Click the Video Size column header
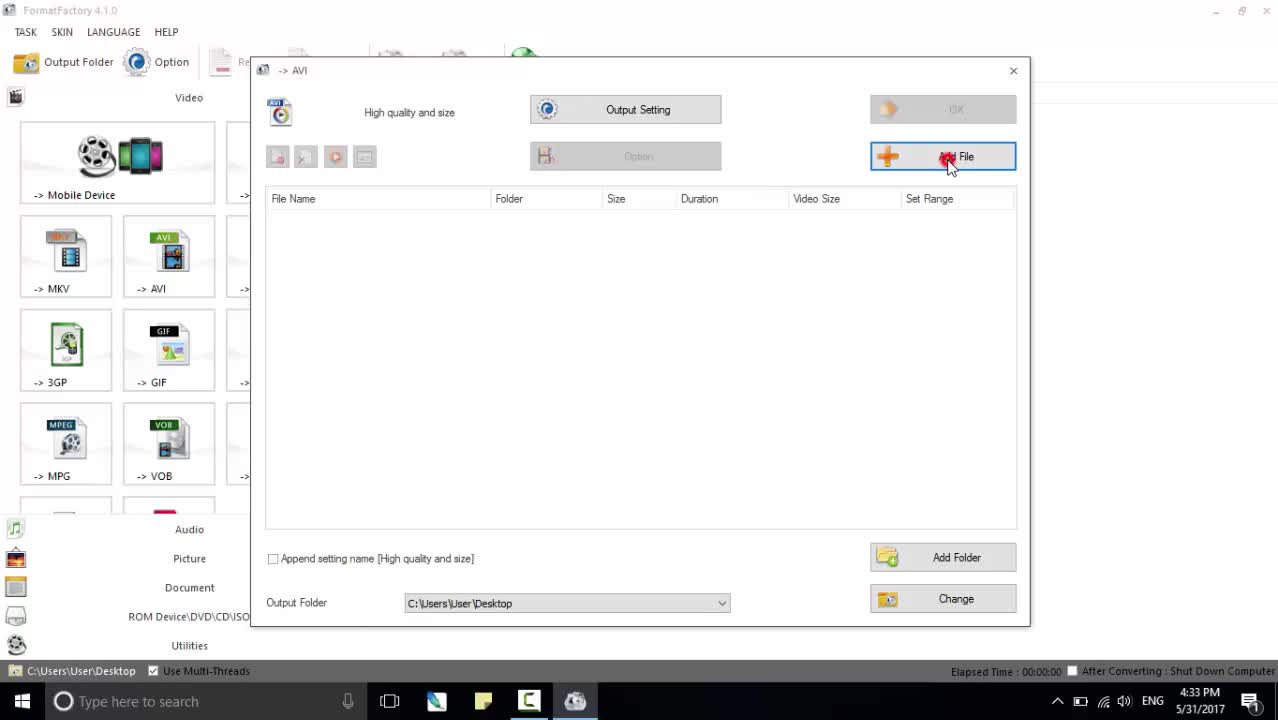Image resolution: width=1278 pixels, height=720 pixels. click(x=845, y=199)
